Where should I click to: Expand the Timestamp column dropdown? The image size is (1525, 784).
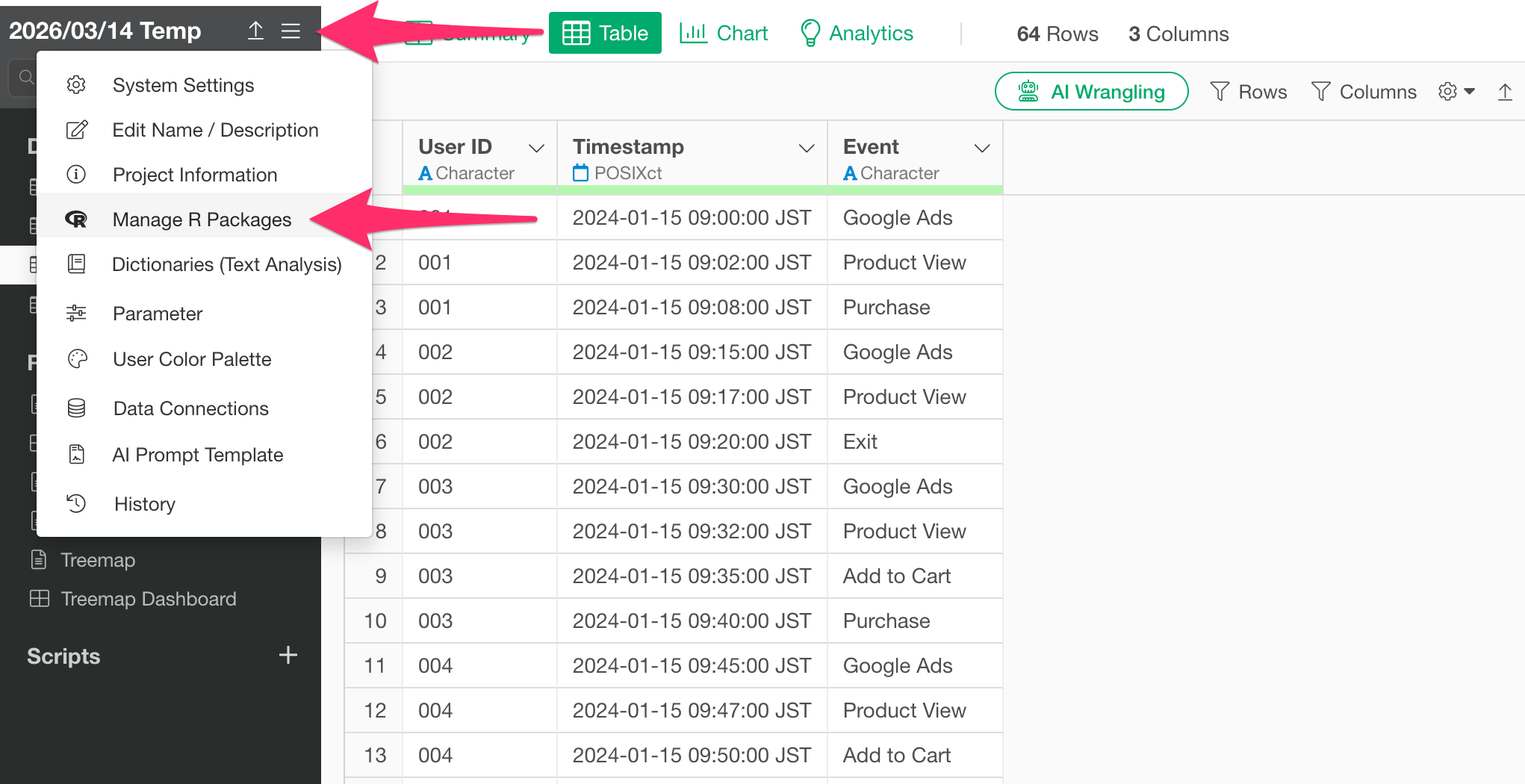806,148
